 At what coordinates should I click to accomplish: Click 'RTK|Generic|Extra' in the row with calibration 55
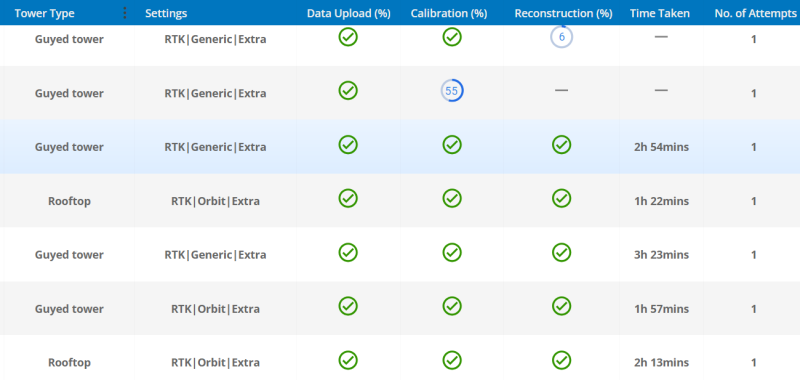coord(215,93)
